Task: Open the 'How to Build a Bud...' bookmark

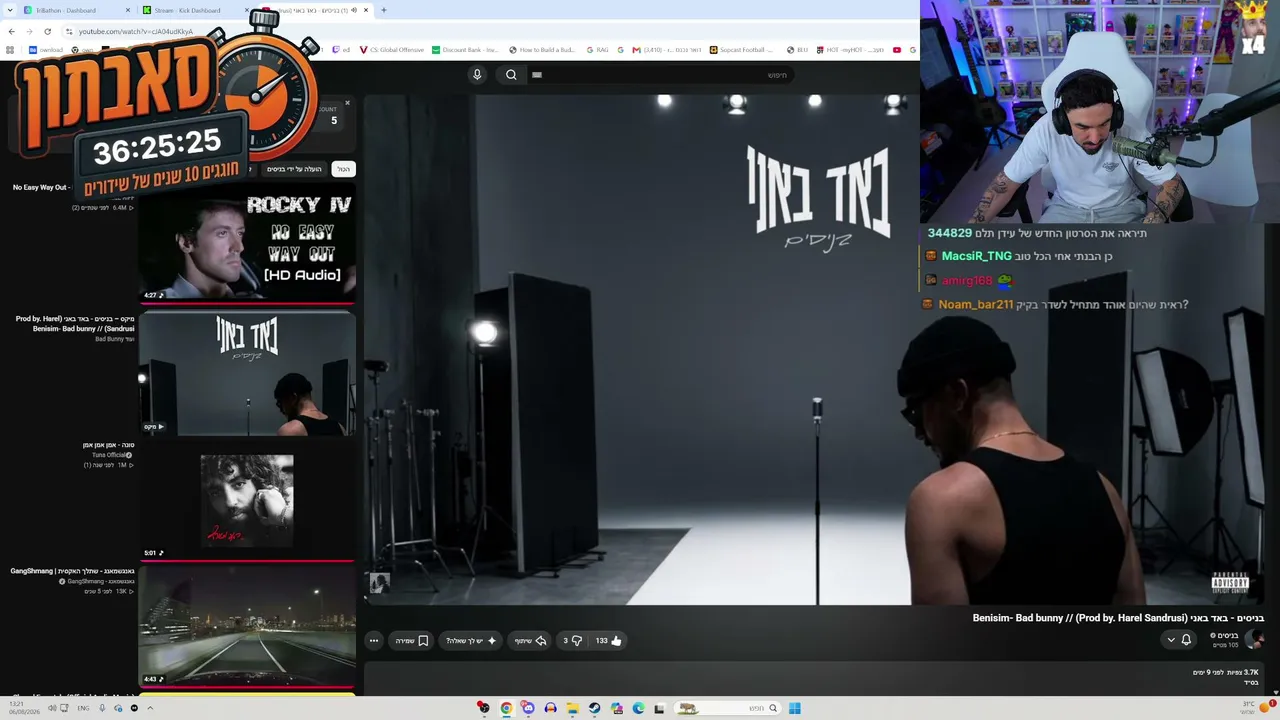Action: pyautogui.click(x=542, y=50)
